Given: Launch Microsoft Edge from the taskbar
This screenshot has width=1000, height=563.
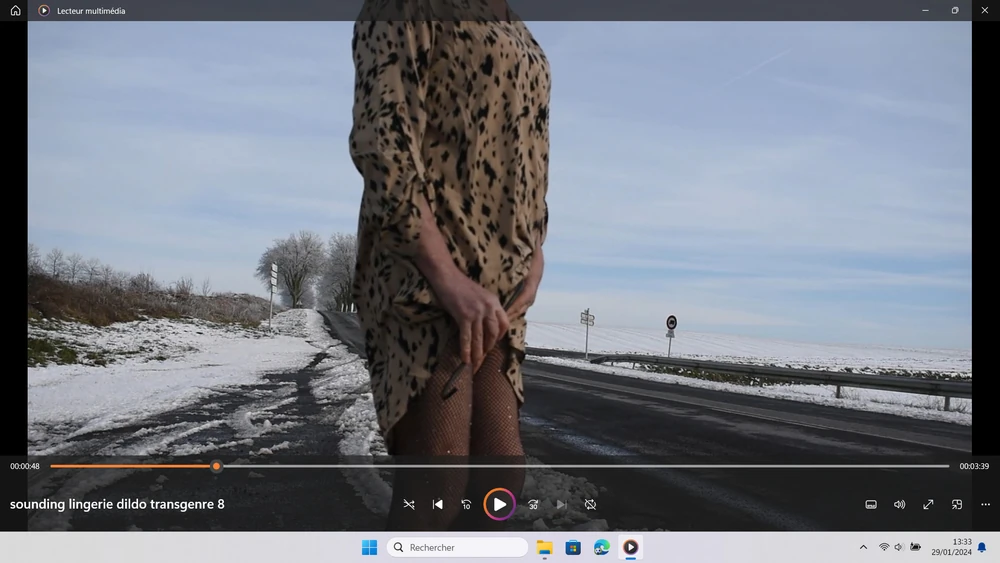Looking at the screenshot, I should tap(602, 547).
